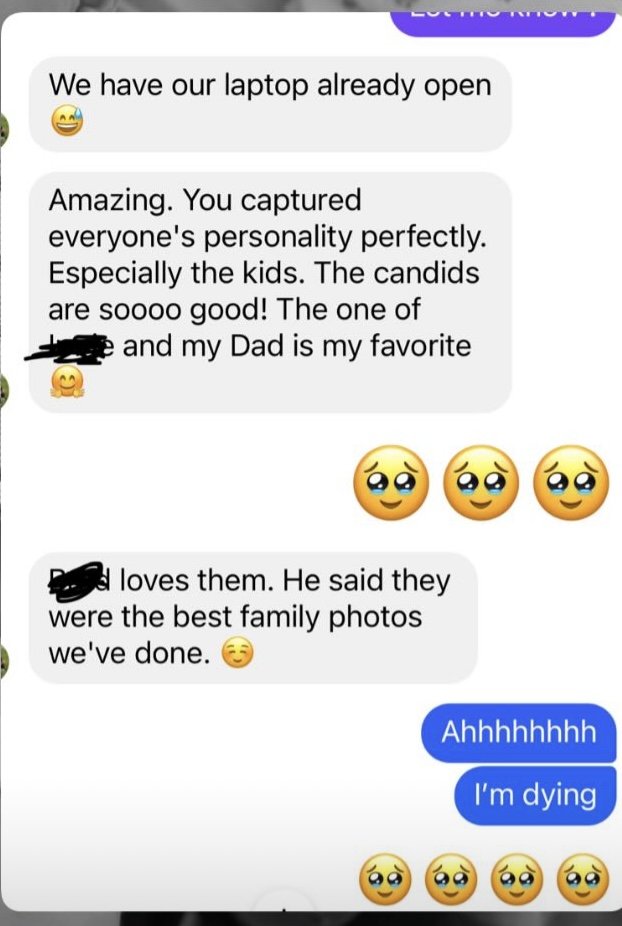Viewport: 622px width, 926px height.
Task: Tap the second small pleading emoji below 'I'm dying'
Action: point(451,879)
